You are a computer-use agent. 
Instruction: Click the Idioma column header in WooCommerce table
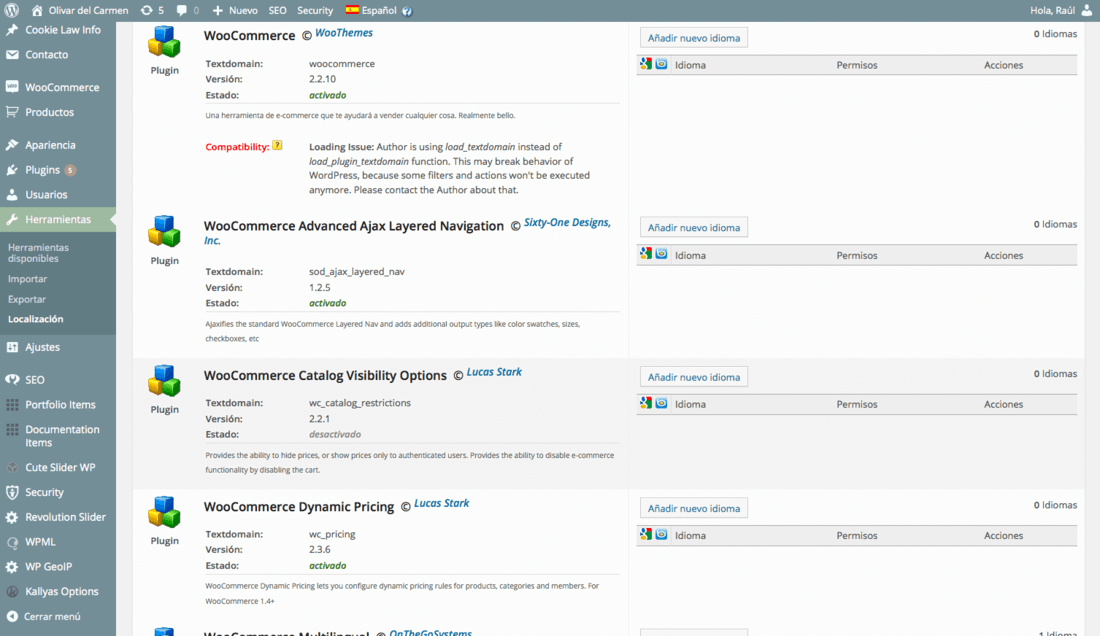tap(690, 65)
